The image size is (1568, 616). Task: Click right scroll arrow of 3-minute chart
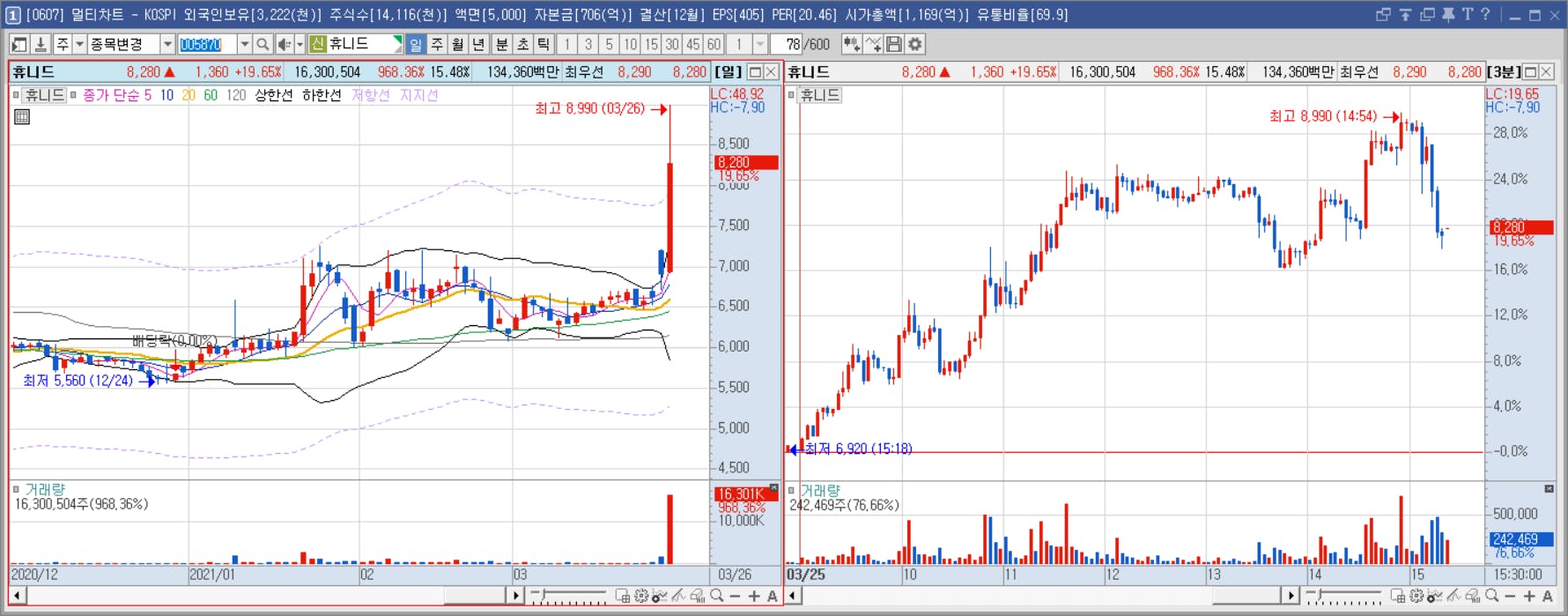pyautogui.click(x=1290, y=597)
